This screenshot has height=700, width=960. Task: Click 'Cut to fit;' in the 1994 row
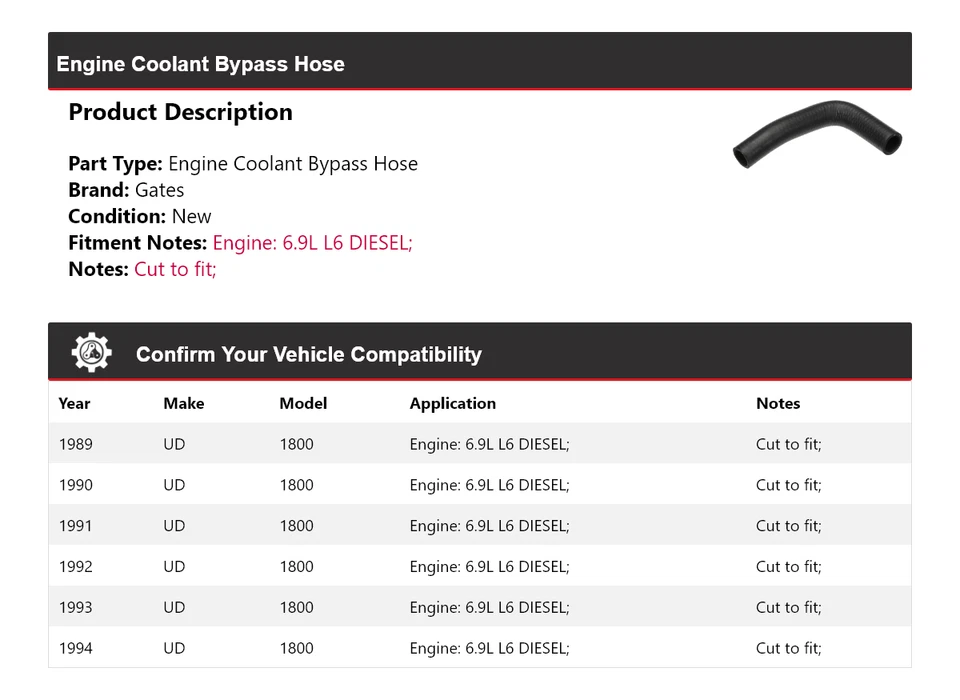(x=788, y=648)
